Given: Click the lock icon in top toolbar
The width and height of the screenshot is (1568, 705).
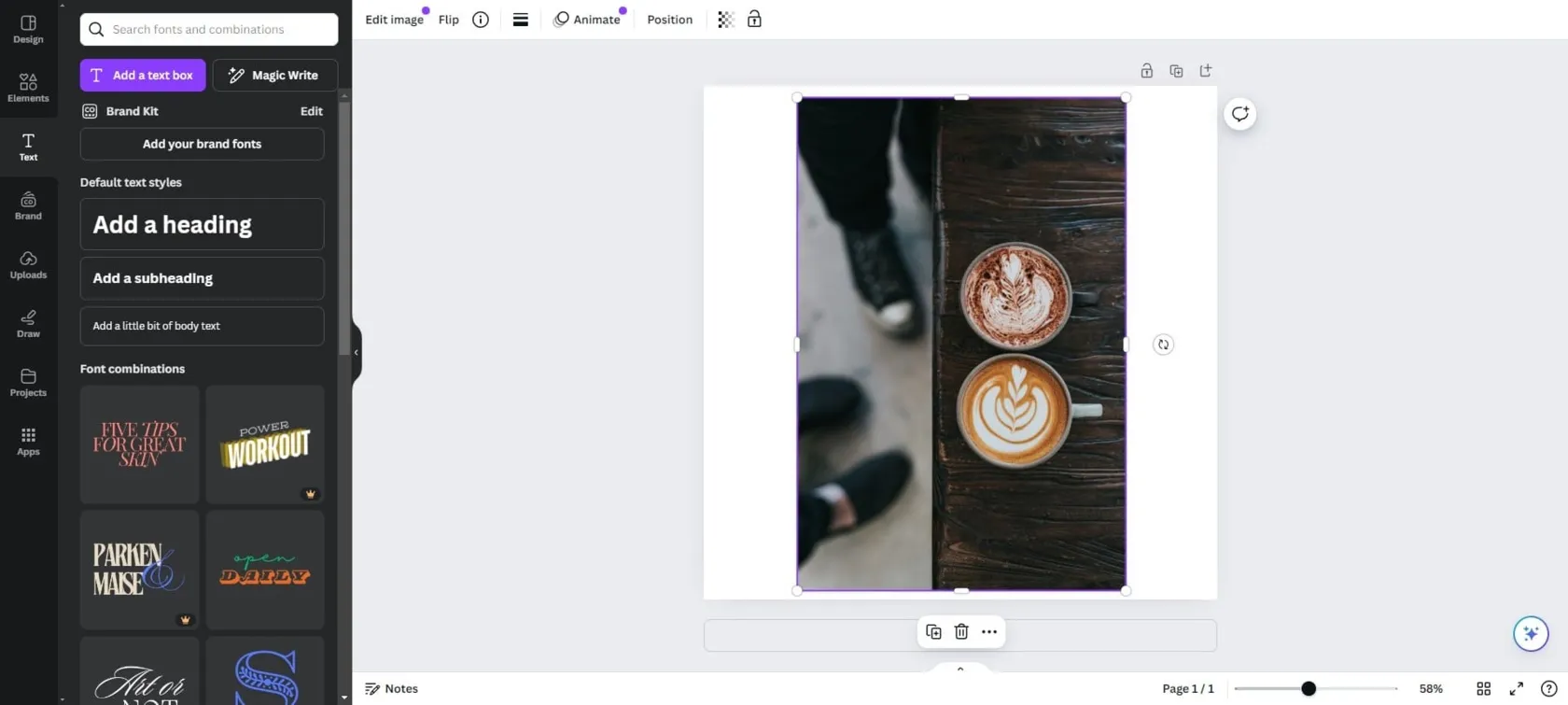Looking at the screenshot, I should click(x=754, y=20).
